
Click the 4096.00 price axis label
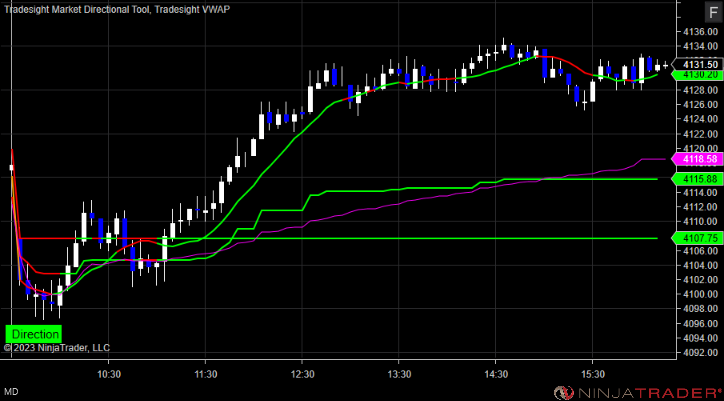[701, 323]
